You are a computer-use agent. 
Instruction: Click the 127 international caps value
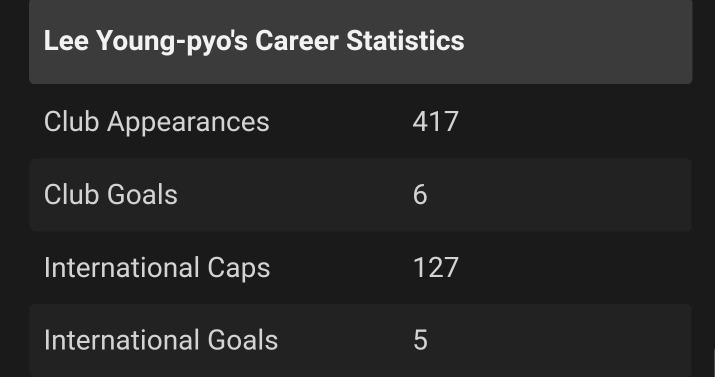point(435,268)
